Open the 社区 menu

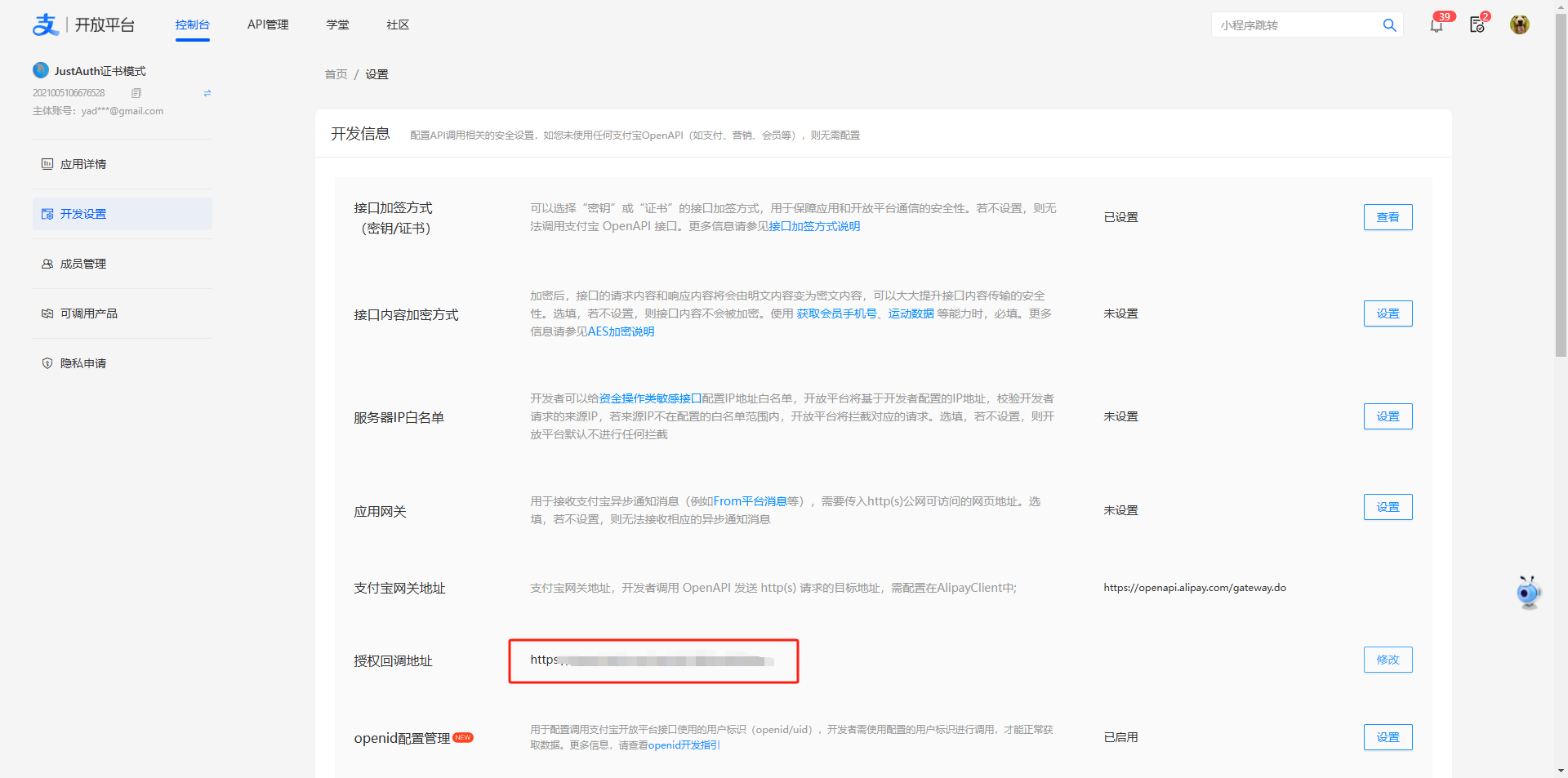coord(398,24)
